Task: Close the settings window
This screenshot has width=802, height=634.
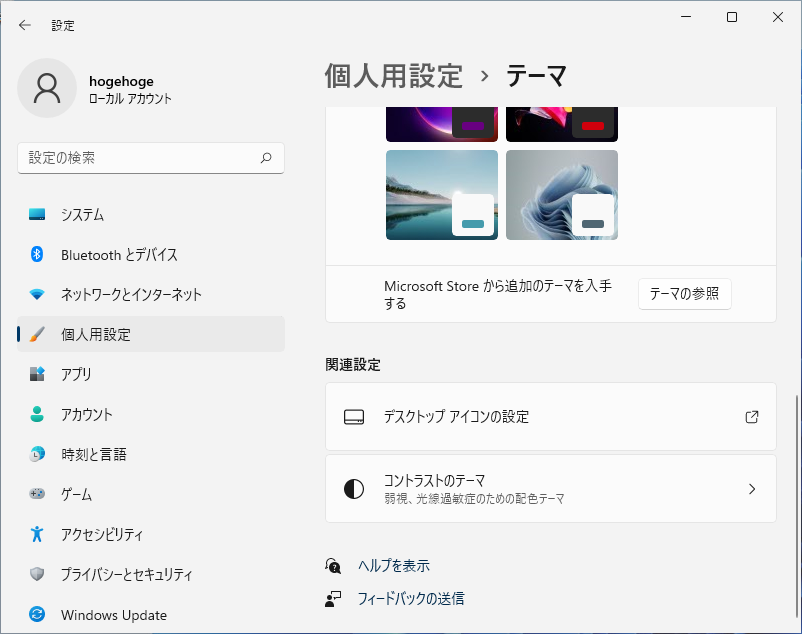Action: point(778,17)
